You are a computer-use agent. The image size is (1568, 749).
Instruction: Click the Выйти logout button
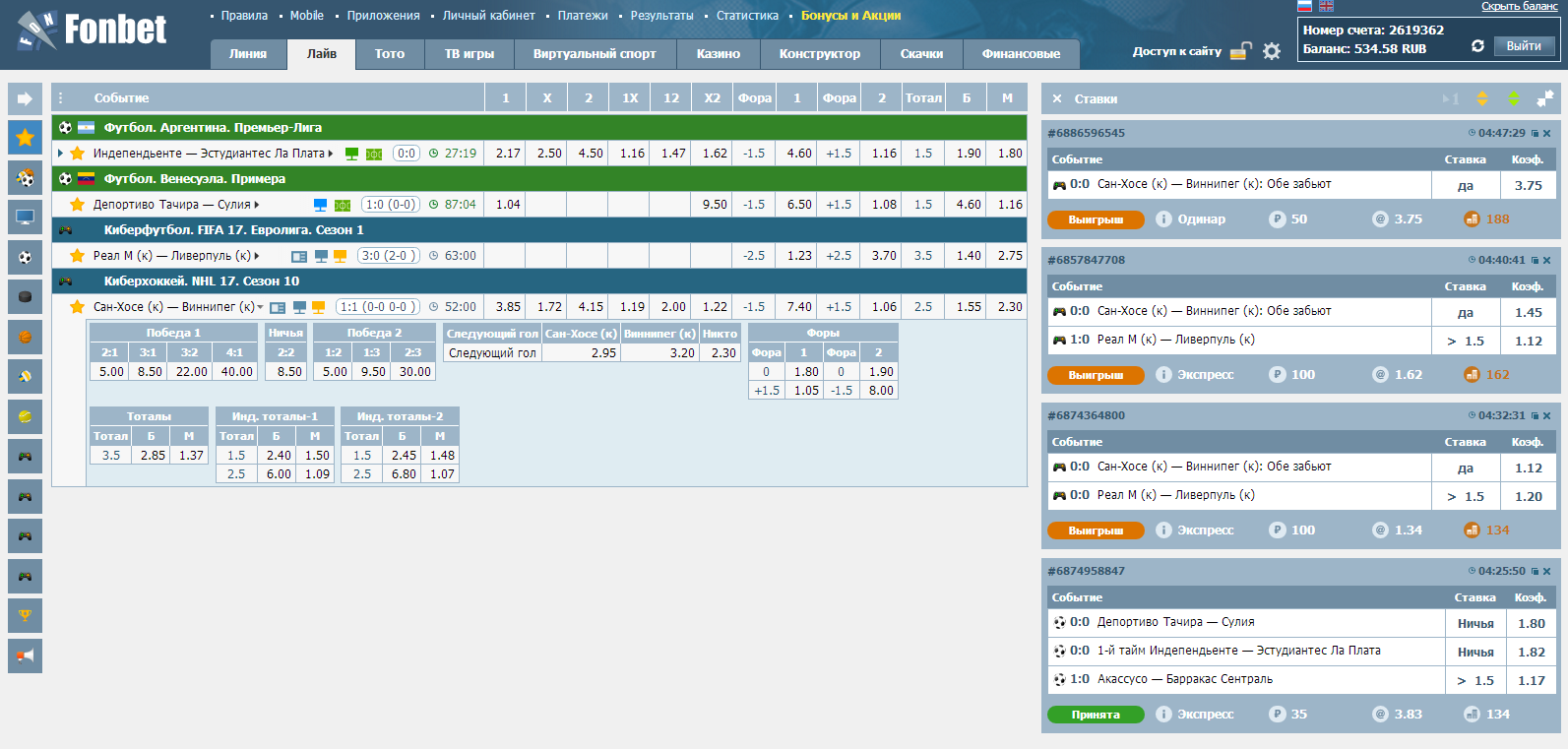[x=1523, y=46]
